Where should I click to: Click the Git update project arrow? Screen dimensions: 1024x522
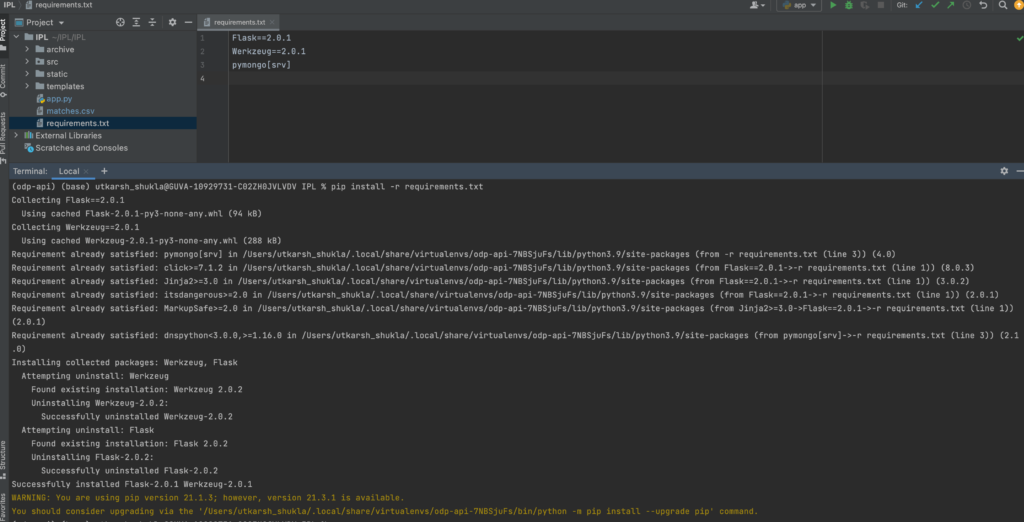point(920,6)
